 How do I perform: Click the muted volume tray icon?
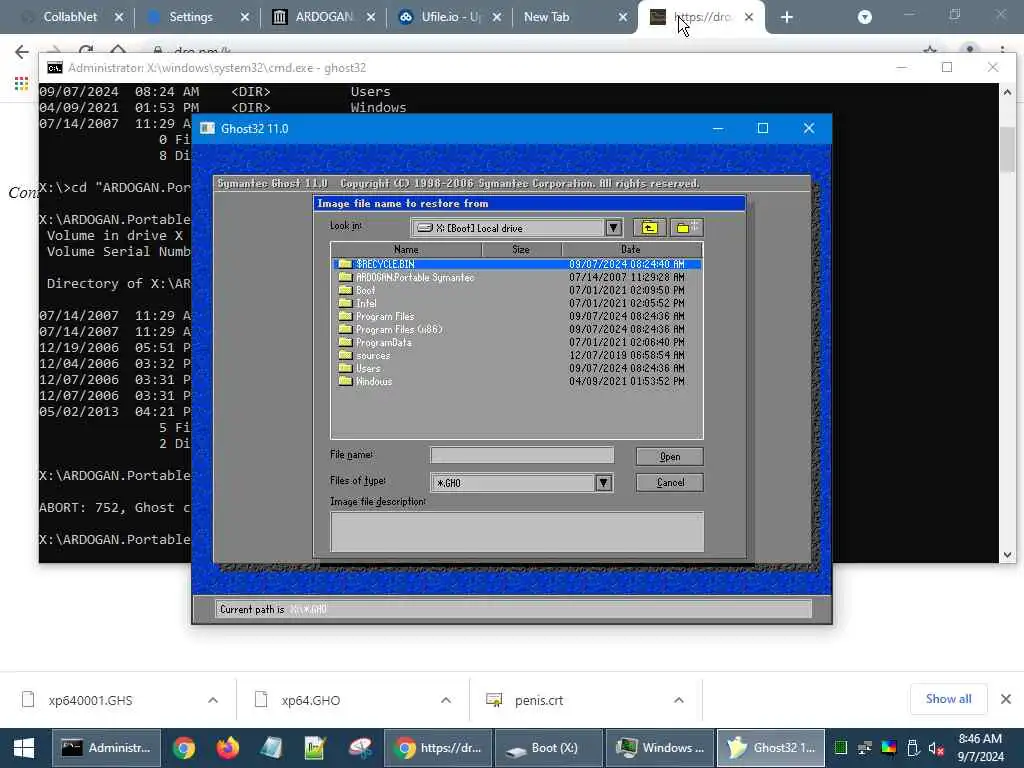coord(936,748)
